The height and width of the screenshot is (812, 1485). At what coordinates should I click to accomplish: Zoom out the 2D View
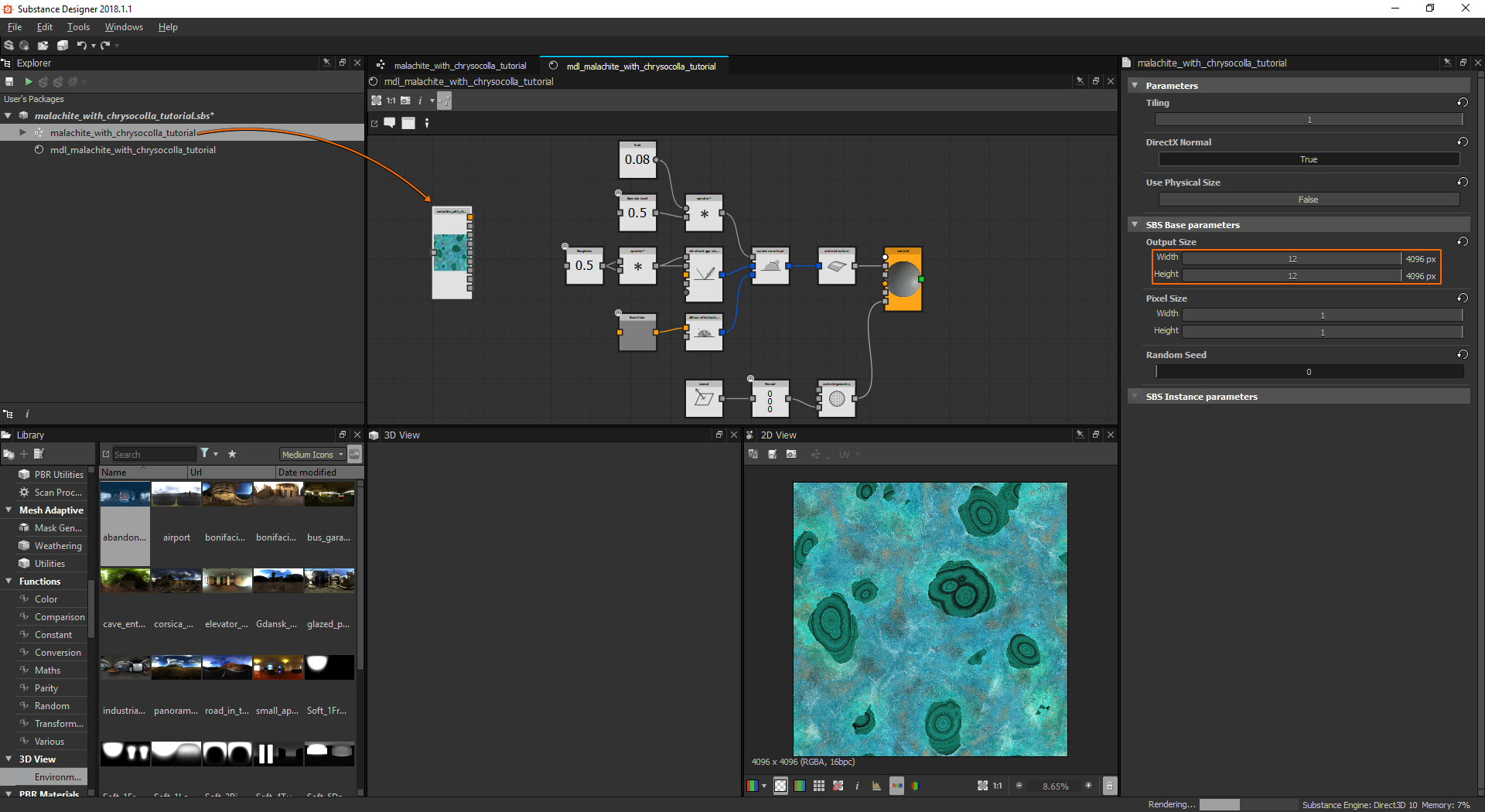pyautogui.click(x=1019, y=786)
